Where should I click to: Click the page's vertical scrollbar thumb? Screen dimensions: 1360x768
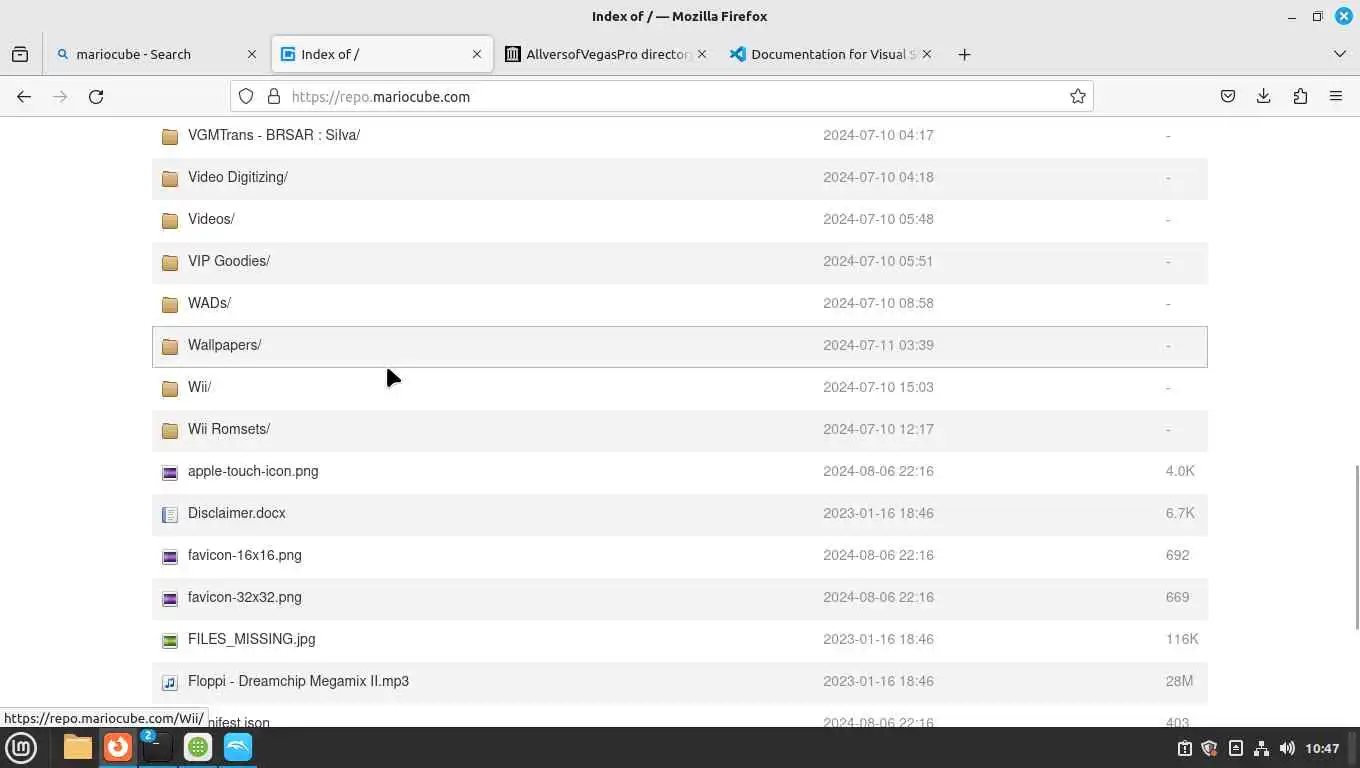[1356, 547]
